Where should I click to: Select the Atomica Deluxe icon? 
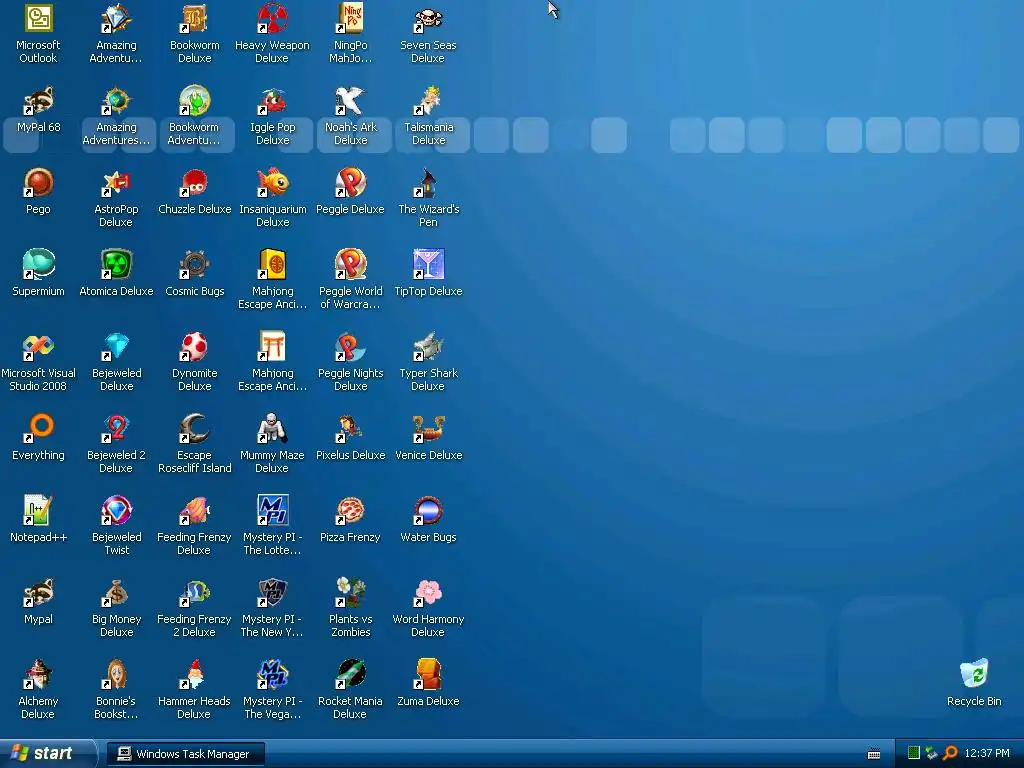point(116,265)
